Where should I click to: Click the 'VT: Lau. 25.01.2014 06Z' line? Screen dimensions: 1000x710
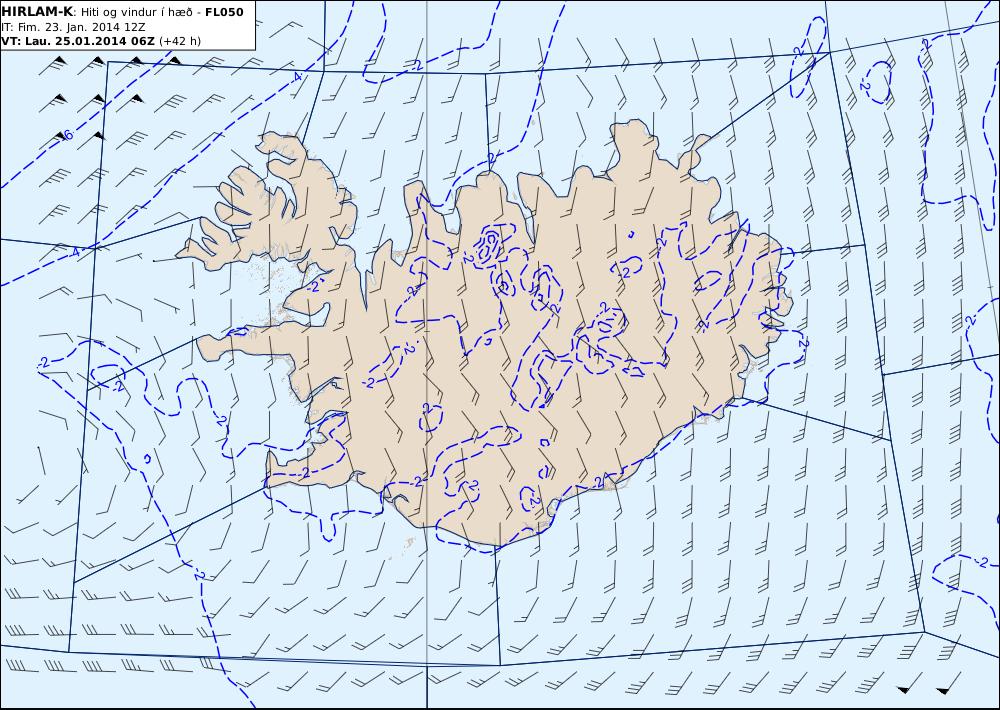[x=78, y=41]
